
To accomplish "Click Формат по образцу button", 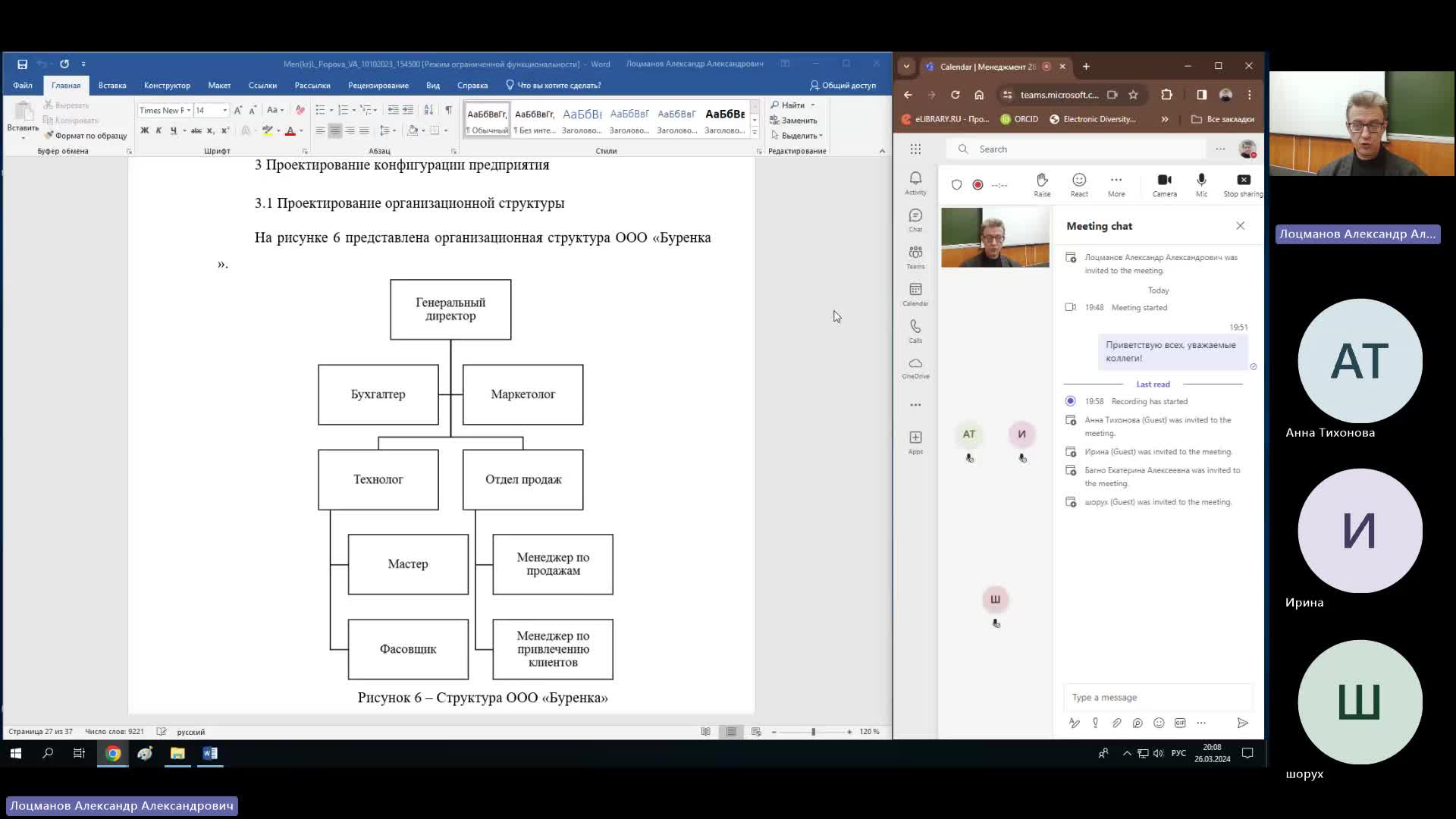I will tap(86, 136).
